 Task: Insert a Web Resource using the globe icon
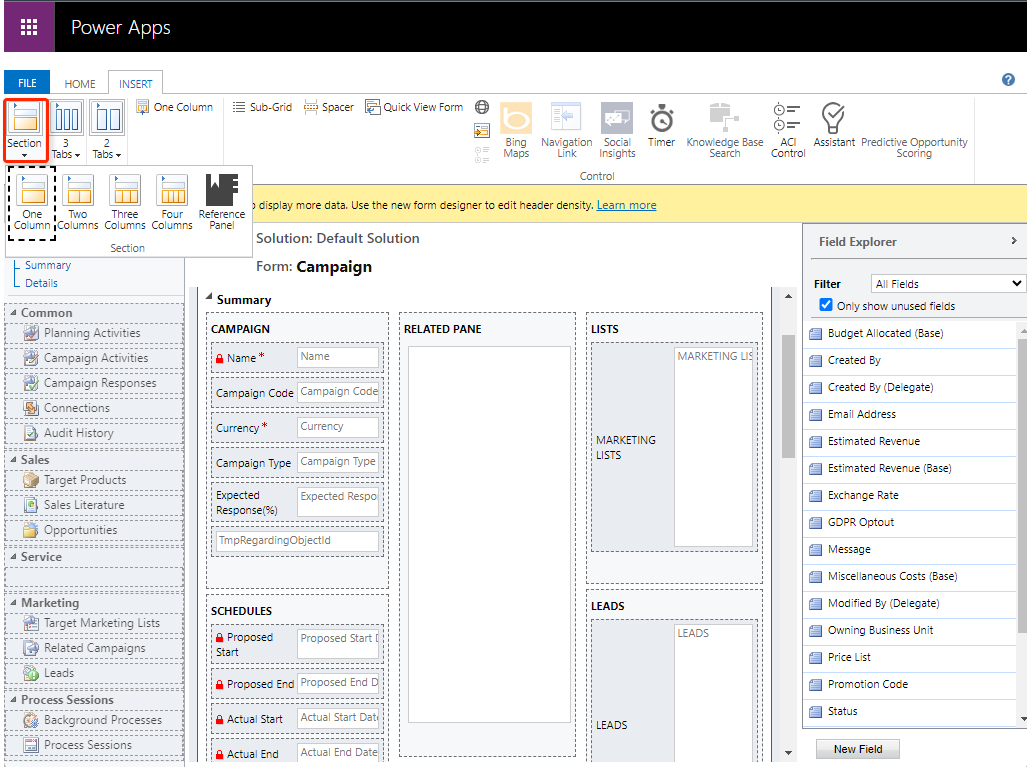pos(482,107)
